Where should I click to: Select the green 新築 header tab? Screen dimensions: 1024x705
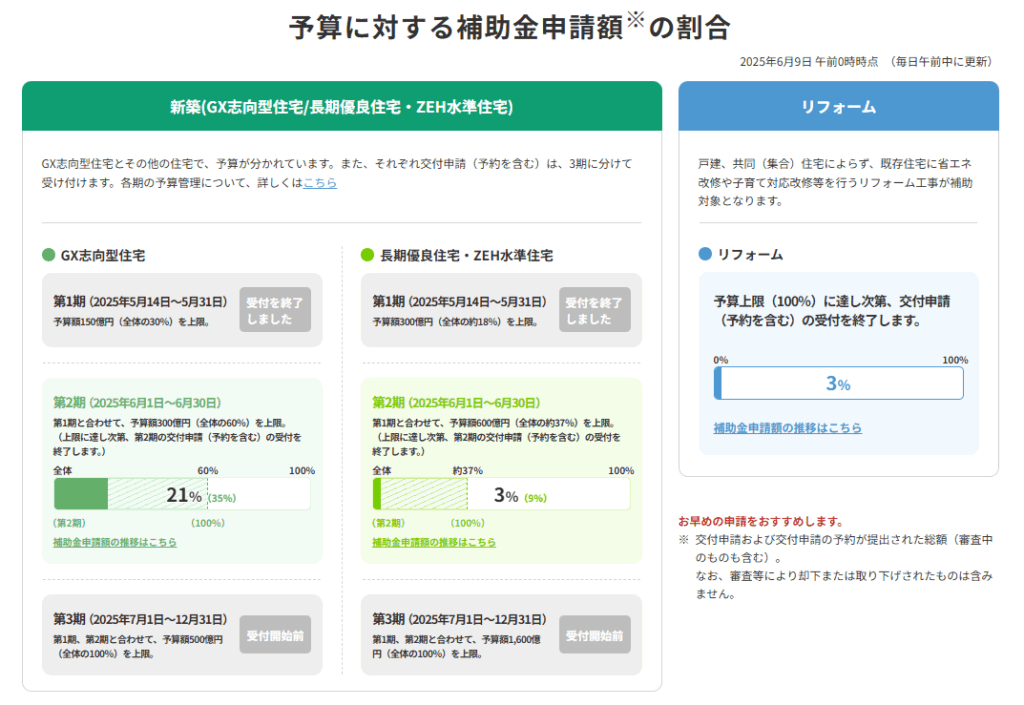[x=342, y=107]
